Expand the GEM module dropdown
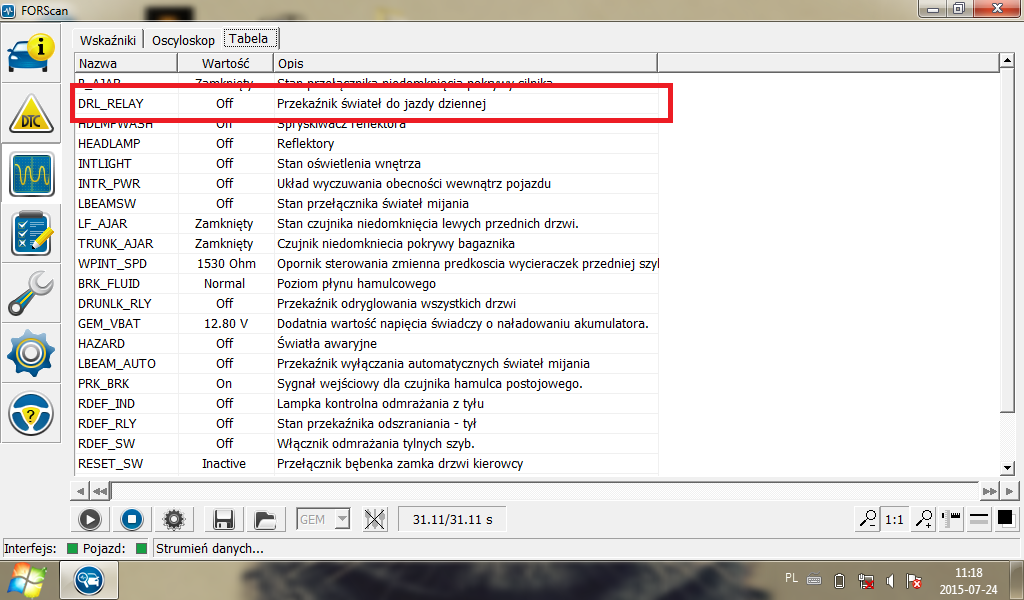This screenshot has width=1024, height=600. pos(342,520)
